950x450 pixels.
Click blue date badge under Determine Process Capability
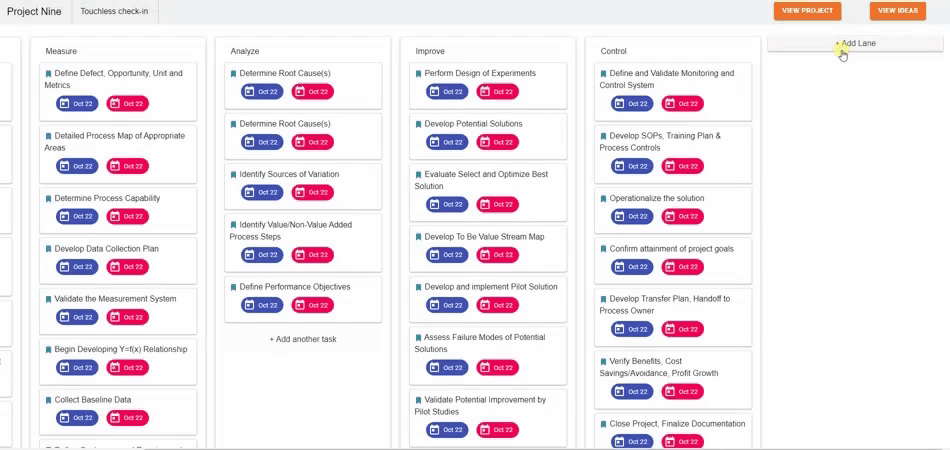[77, 216]
